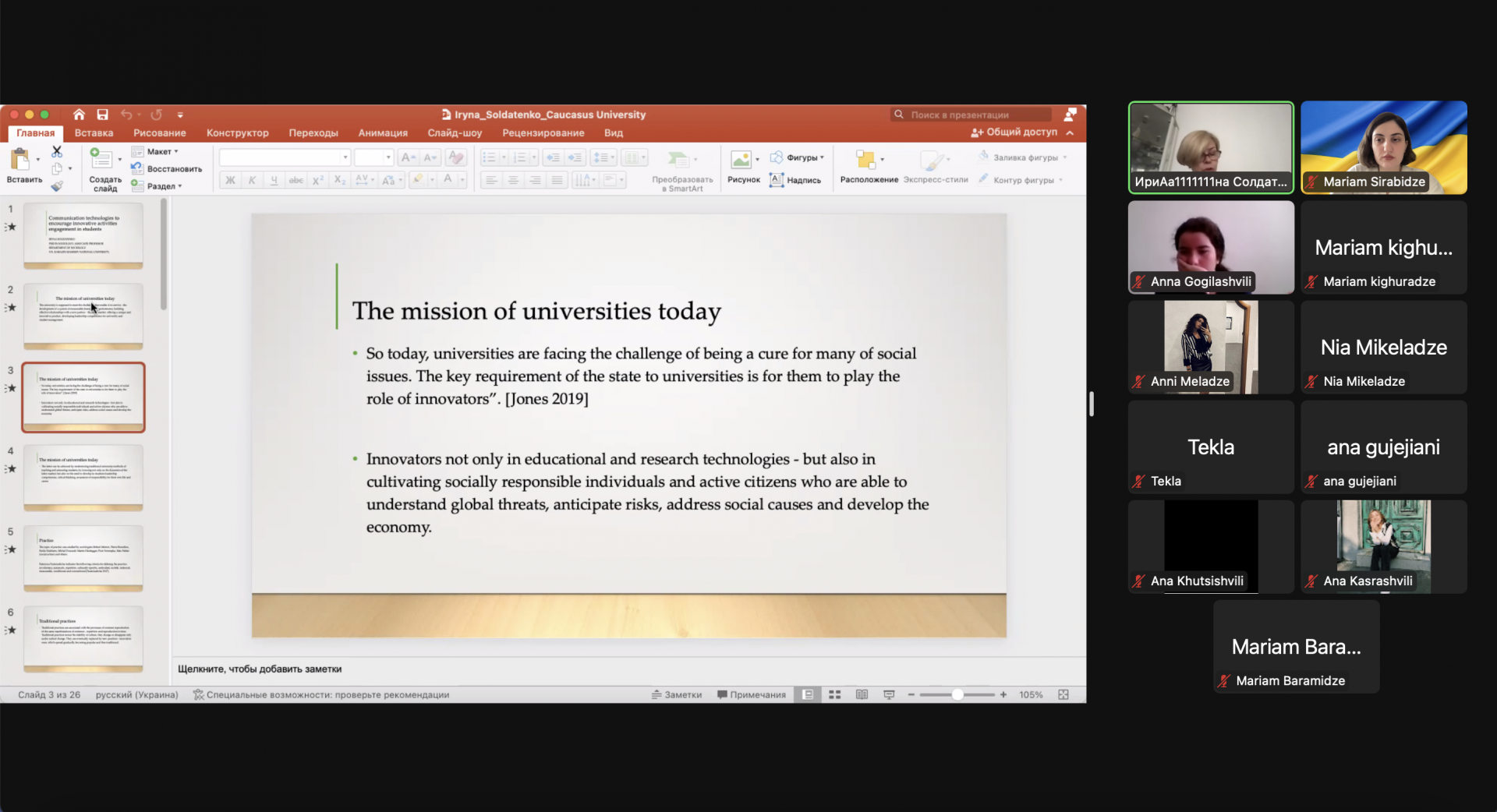The image size is (1497, 812).
Task: Decrease the font size
Action: click(431, 157)
